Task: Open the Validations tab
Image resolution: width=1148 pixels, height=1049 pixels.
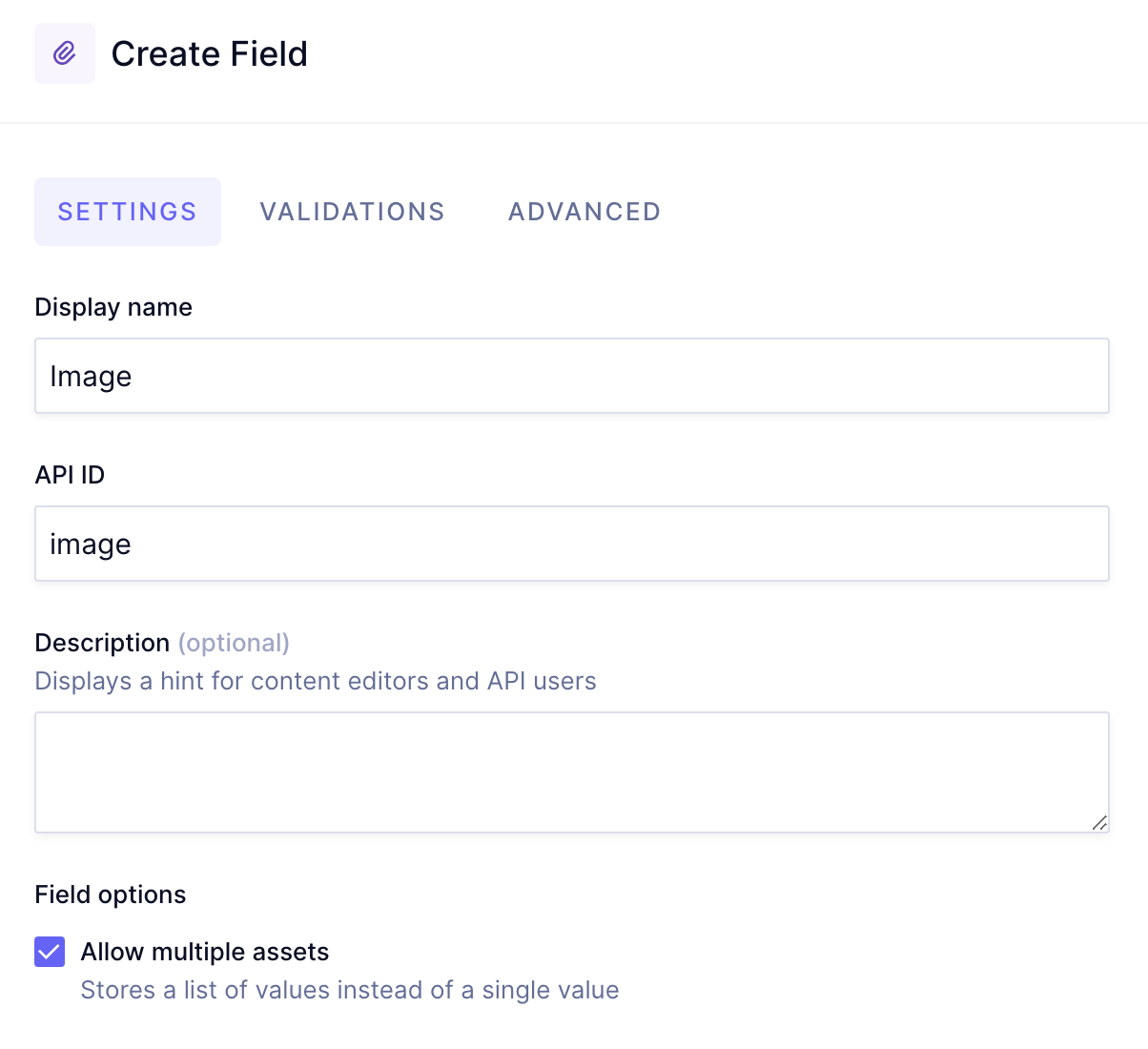Action: point(352,212)
